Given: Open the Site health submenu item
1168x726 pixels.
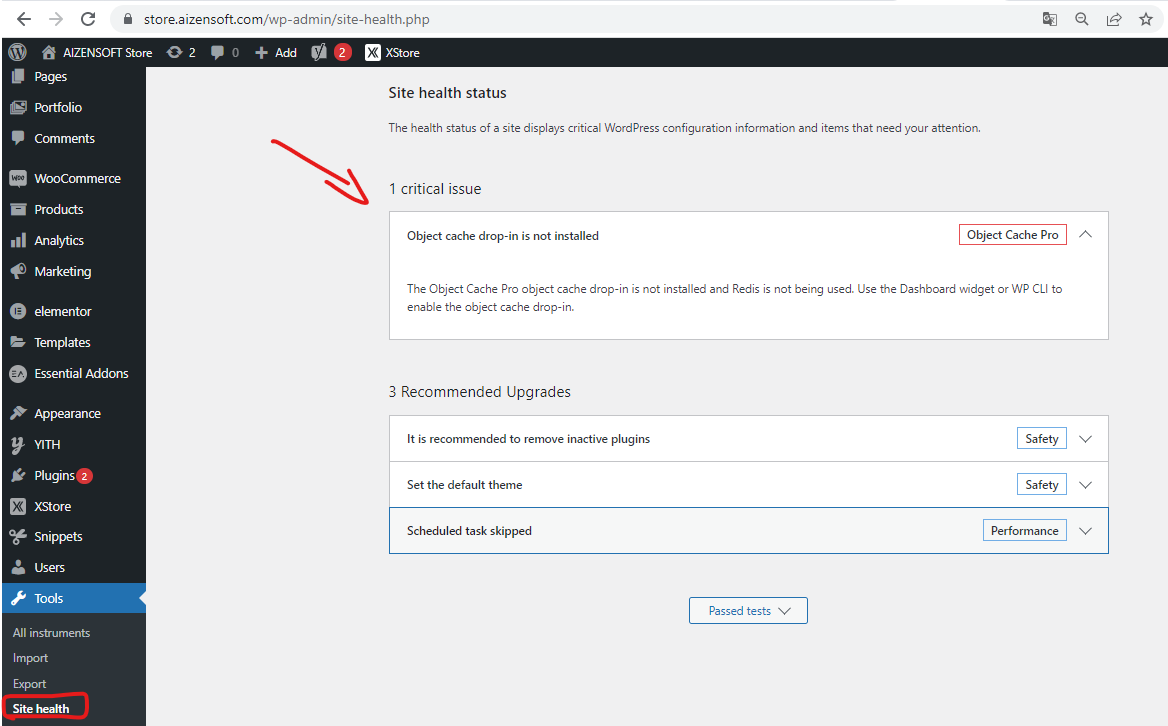Looking at the screenshot, I should tap(41, 709).
